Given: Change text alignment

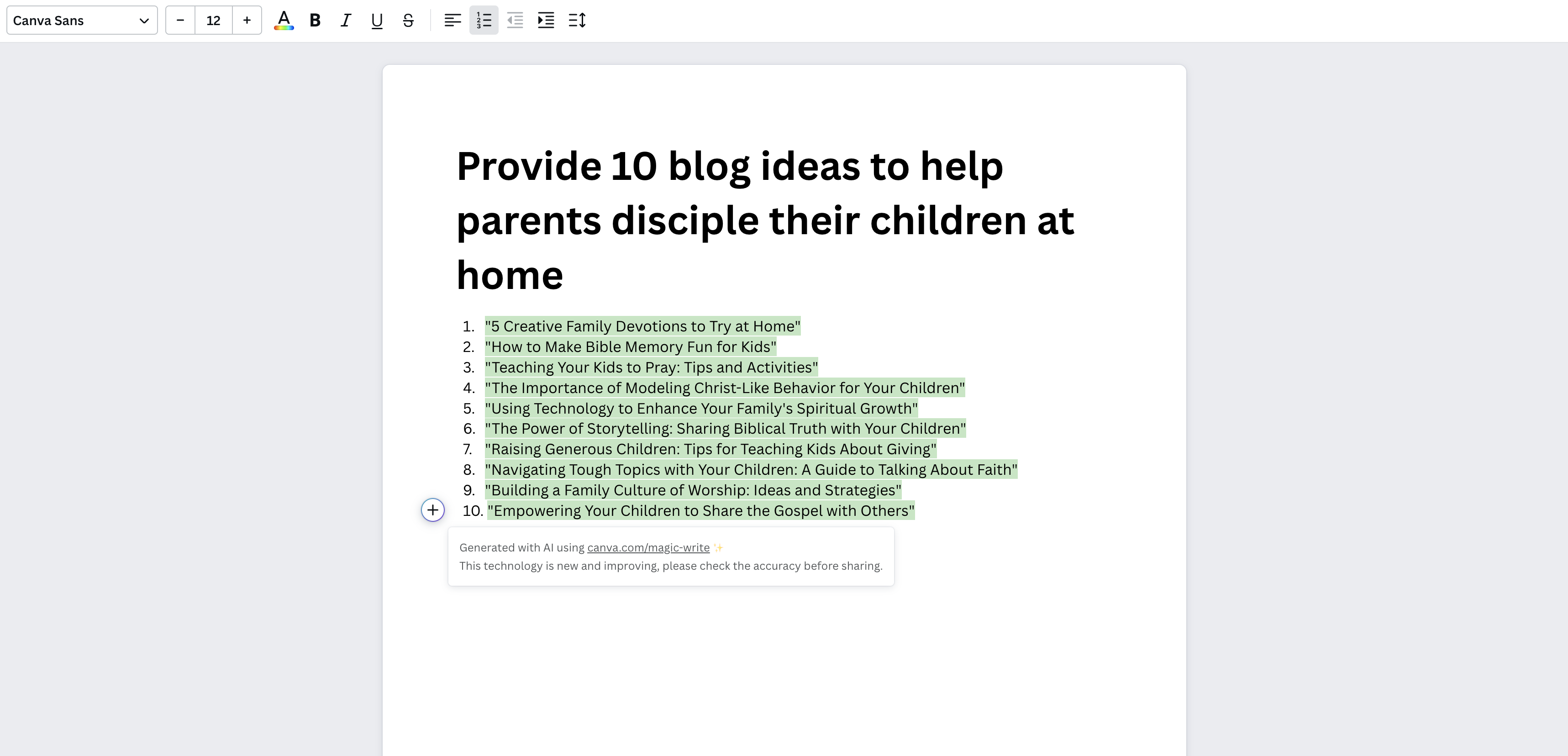Looking at the screenshot, I should (x=452, y=20).
